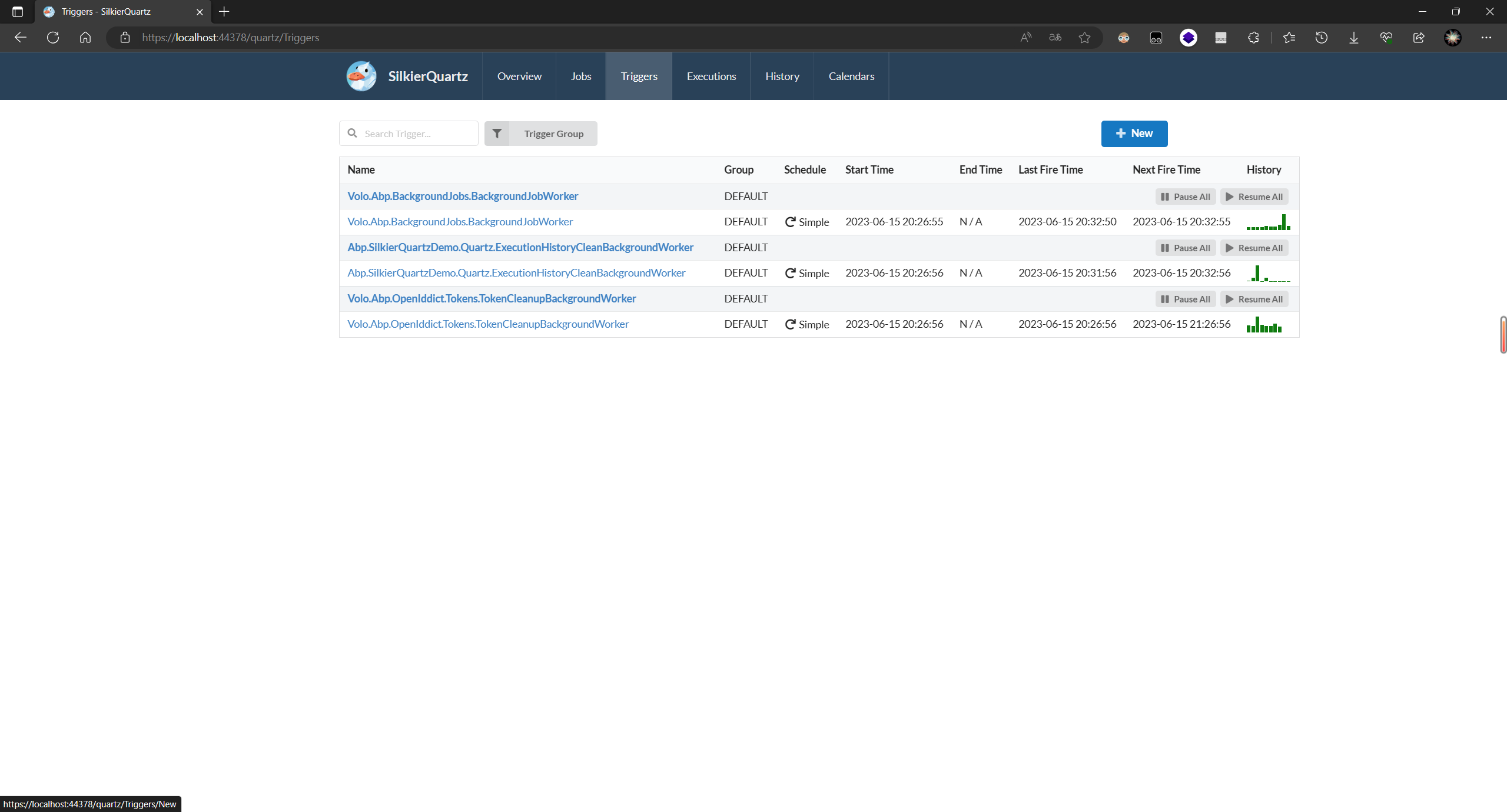Add page to favorites star icon
The width and height of the screenshot is (1507, 812).
(x=1084, y=38)
